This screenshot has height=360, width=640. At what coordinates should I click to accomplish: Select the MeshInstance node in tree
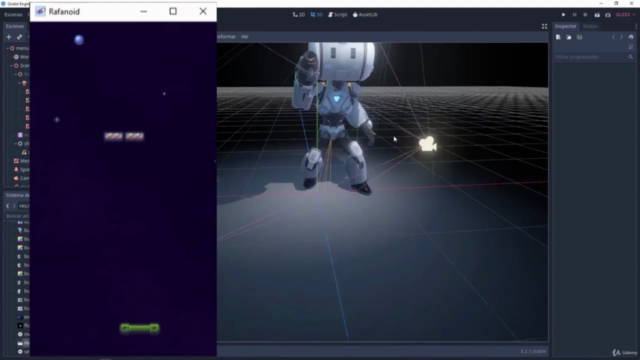point(21,161)
